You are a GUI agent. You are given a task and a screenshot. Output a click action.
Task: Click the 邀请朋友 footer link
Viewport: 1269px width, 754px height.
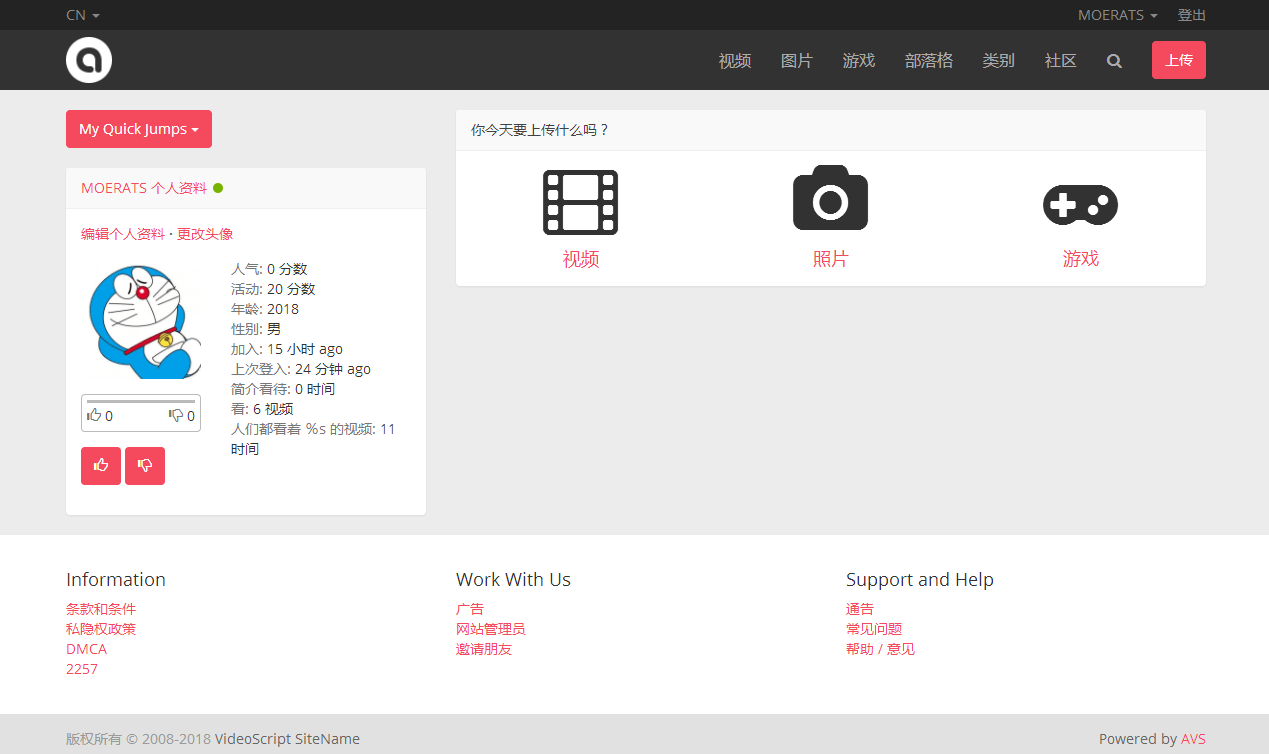[484, 649]
